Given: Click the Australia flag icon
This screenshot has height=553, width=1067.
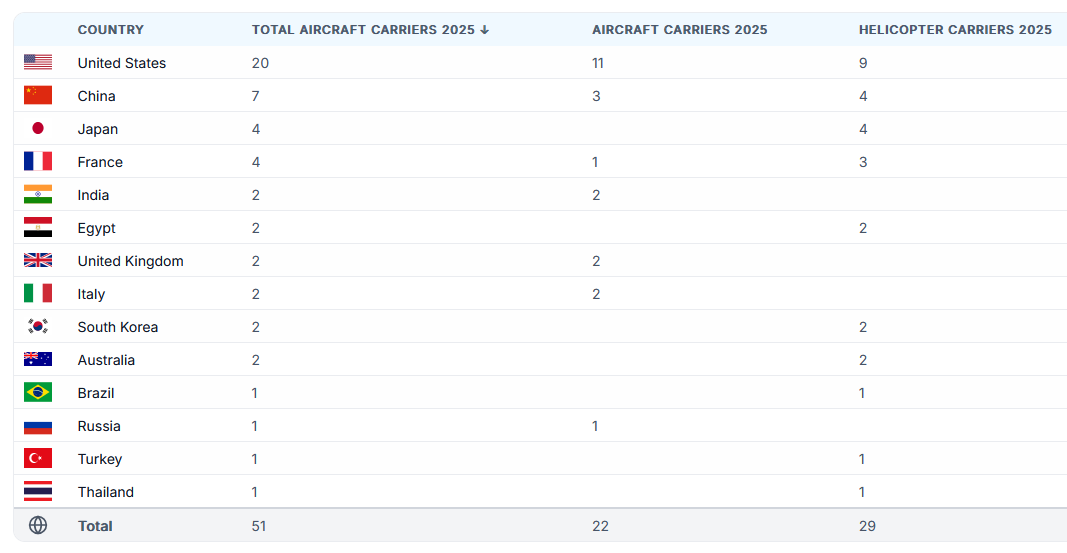Looking at the screenshot, I should coord(38,360).
